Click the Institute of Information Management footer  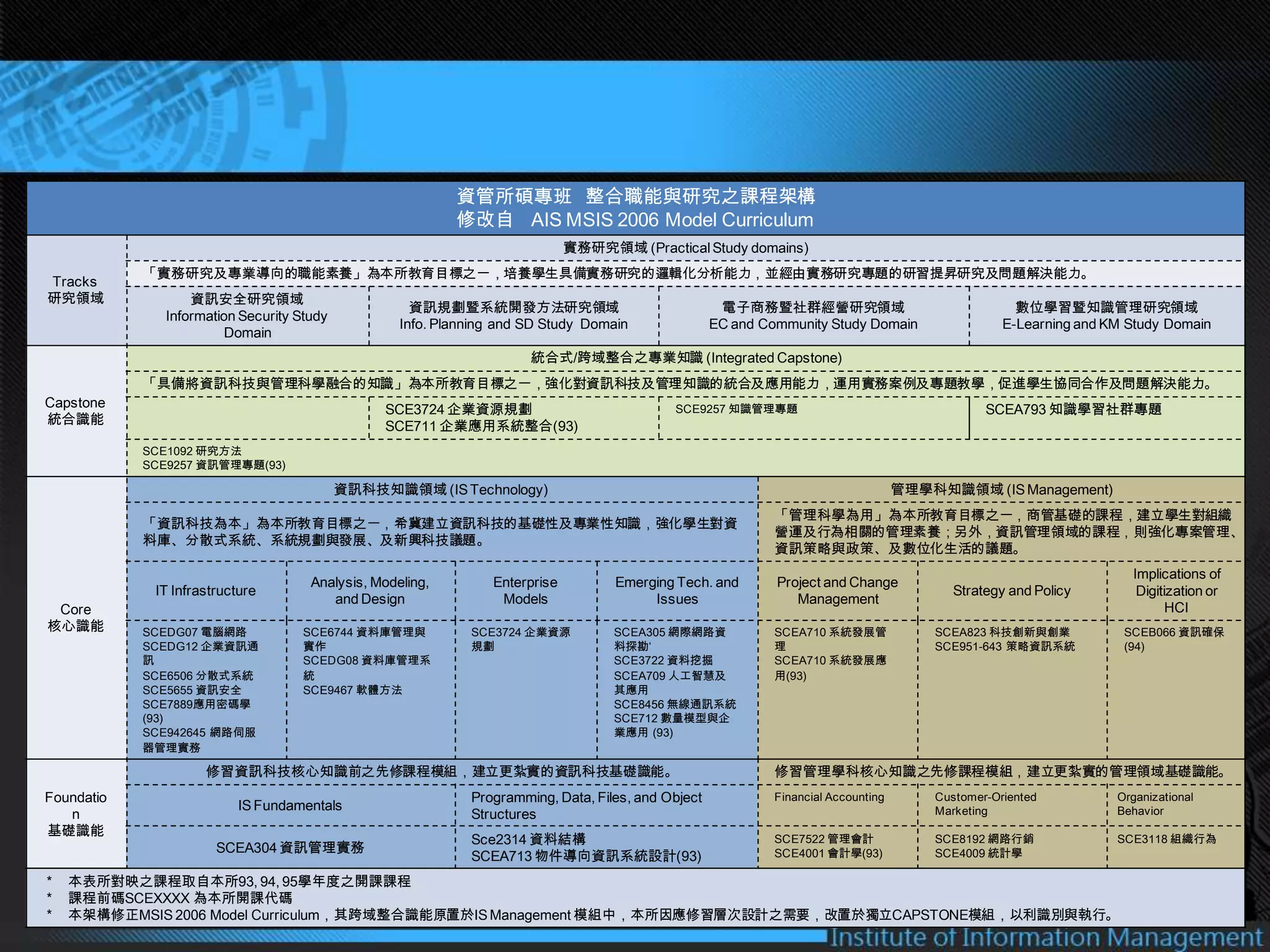(1046, 937)
